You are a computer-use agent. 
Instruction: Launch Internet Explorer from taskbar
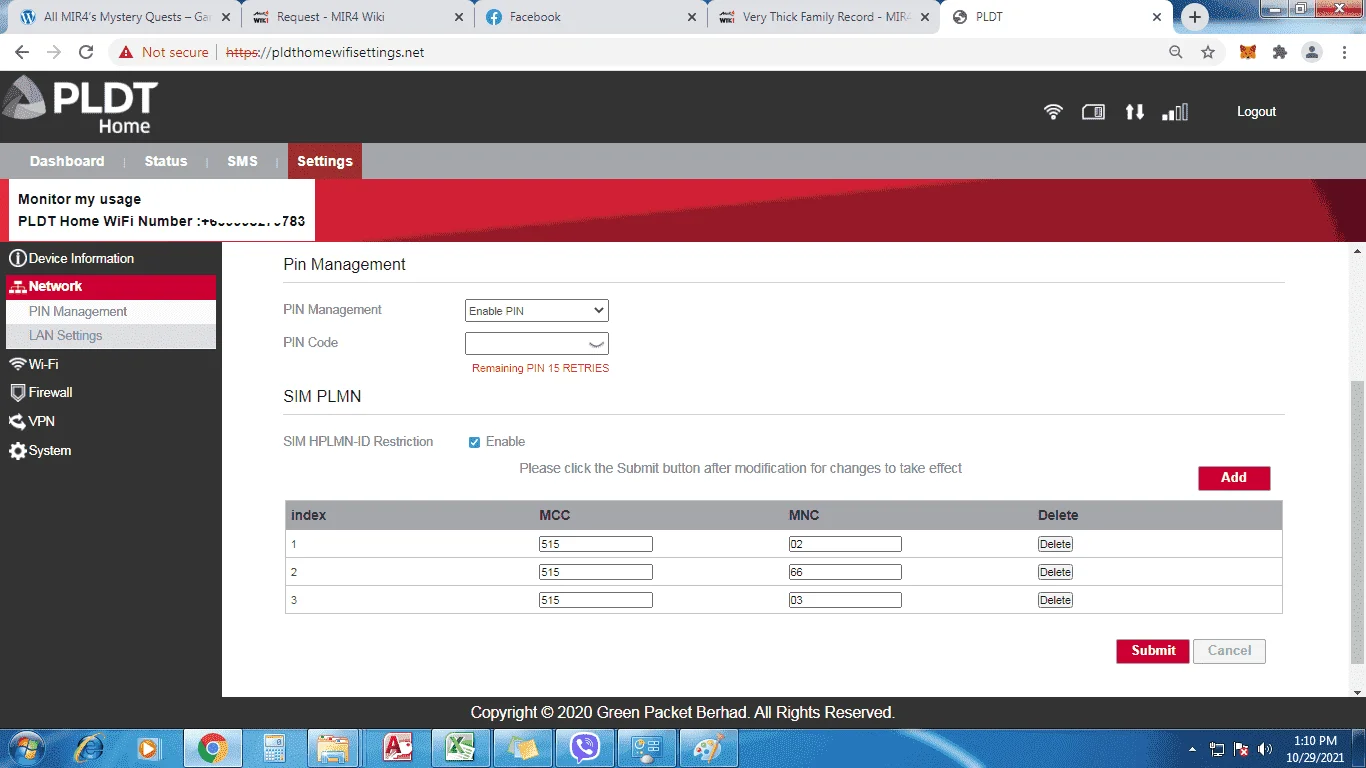88,747
